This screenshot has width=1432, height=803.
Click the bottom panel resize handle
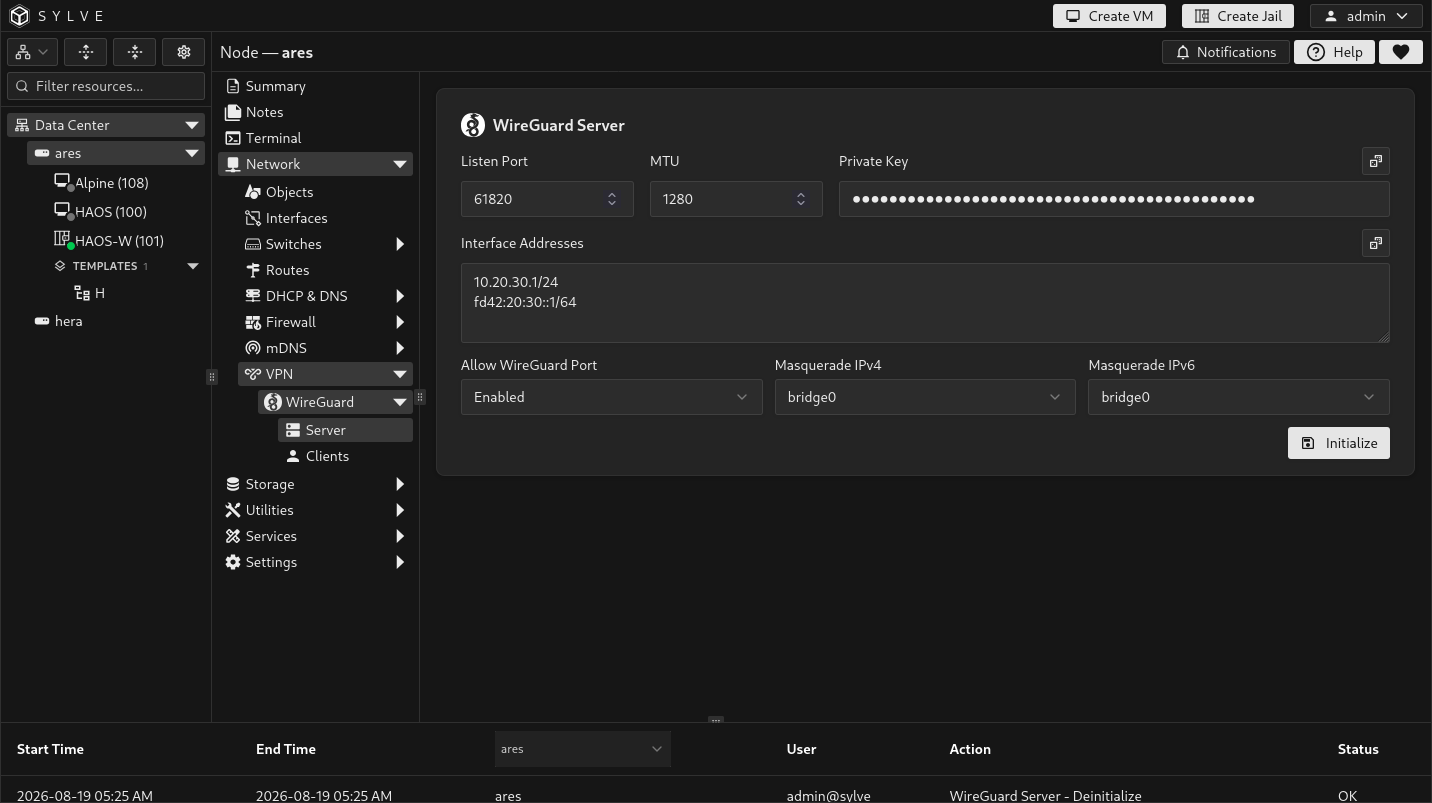point(715,719)
